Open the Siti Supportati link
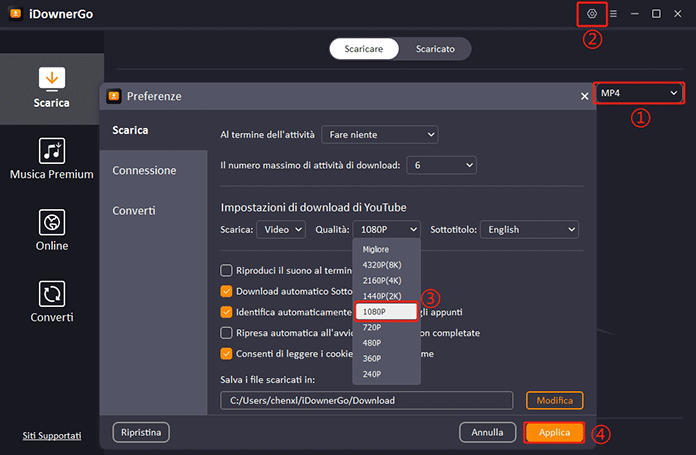The width and height of the screenshot is (696, 455). pyautogui.click(x=52, y=436)
